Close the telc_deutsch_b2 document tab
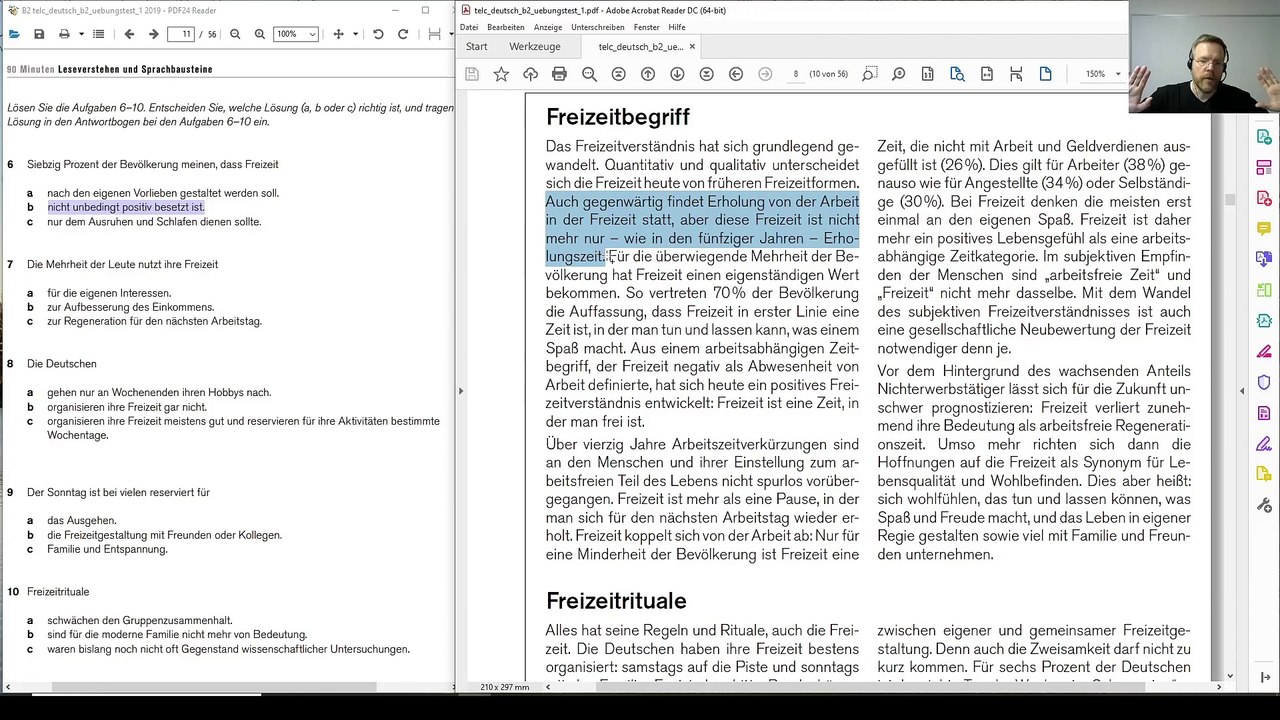The width and height of the screenshot is (1280, 720). [x=692, y=47]
